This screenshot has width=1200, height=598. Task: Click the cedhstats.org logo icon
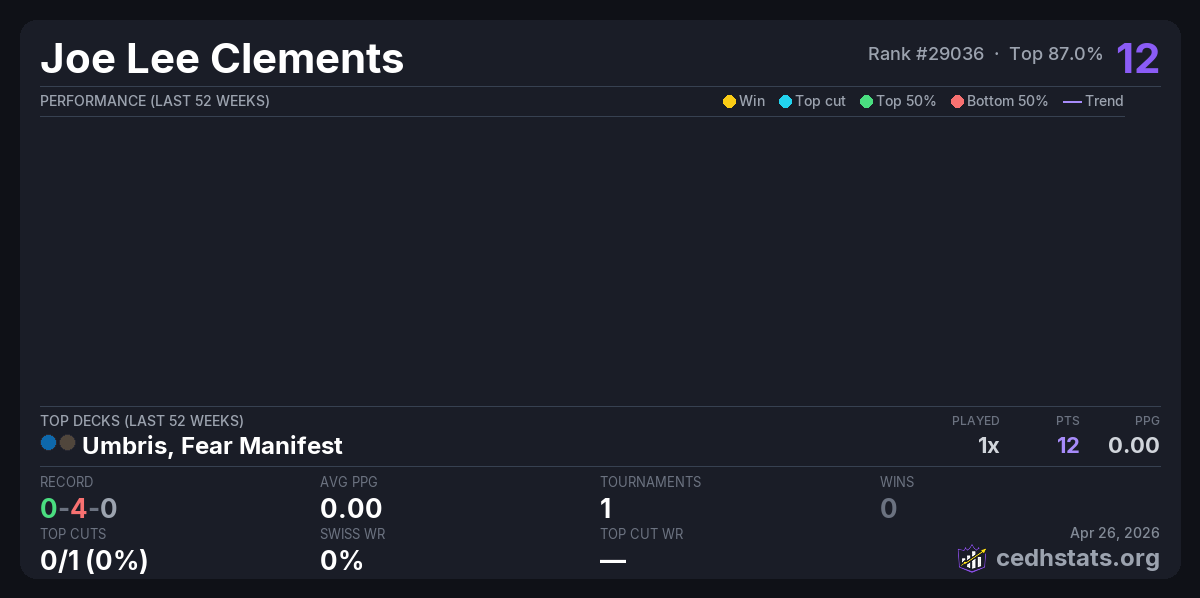tap(971, 558)
